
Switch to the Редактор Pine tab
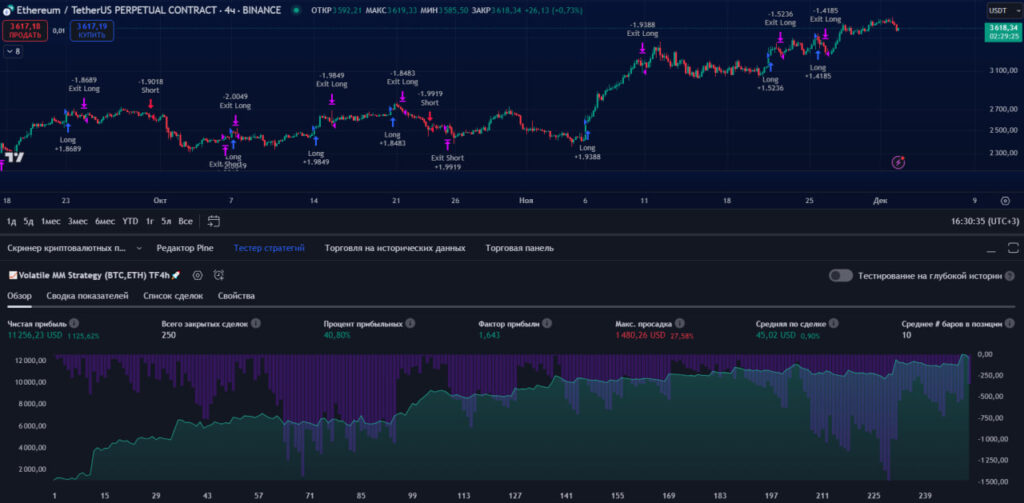click(x=185, y=248)
